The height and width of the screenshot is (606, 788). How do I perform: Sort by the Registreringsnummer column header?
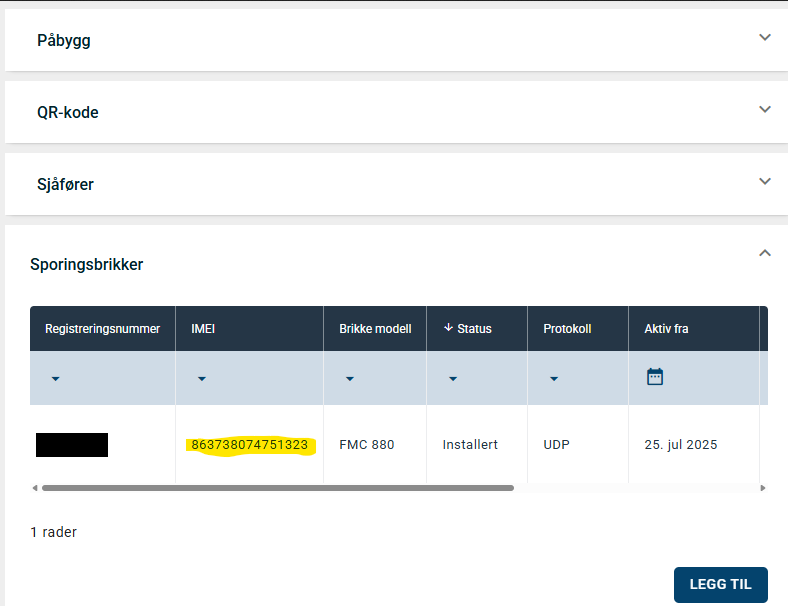[x=102, y=329]
